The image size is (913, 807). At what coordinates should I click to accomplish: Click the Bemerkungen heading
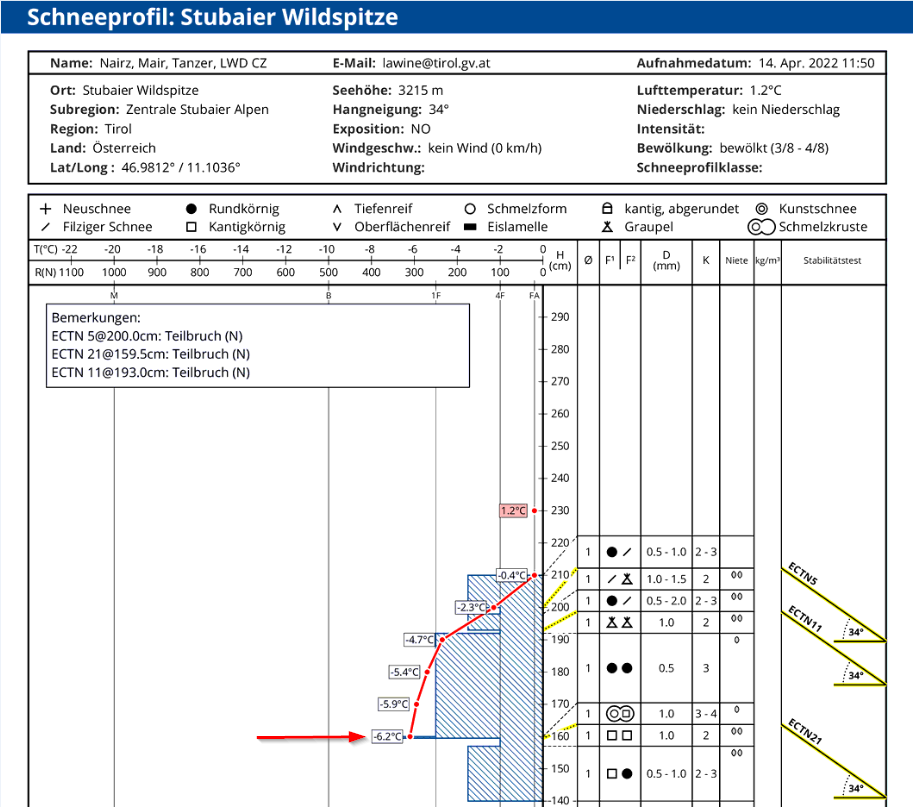96,318
